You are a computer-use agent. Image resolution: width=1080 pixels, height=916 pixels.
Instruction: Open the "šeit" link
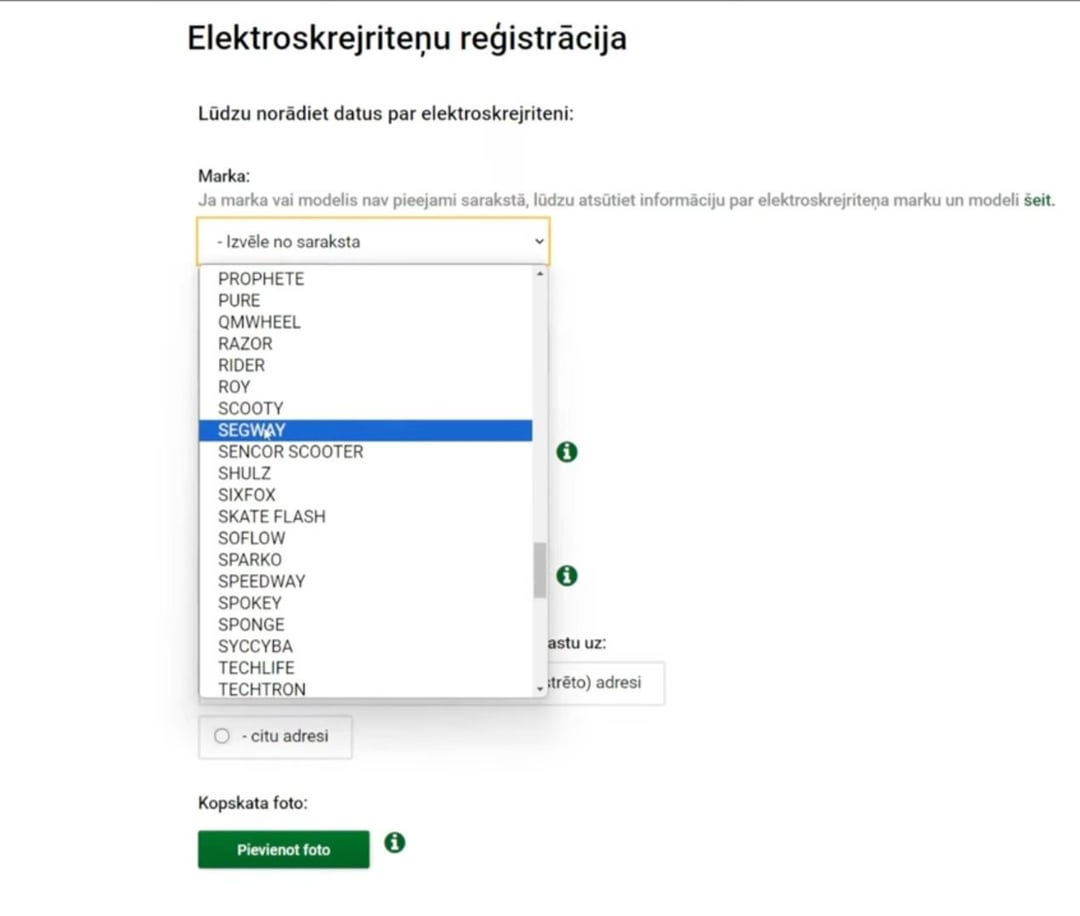pyautogui.click(x=1038, y=200)
